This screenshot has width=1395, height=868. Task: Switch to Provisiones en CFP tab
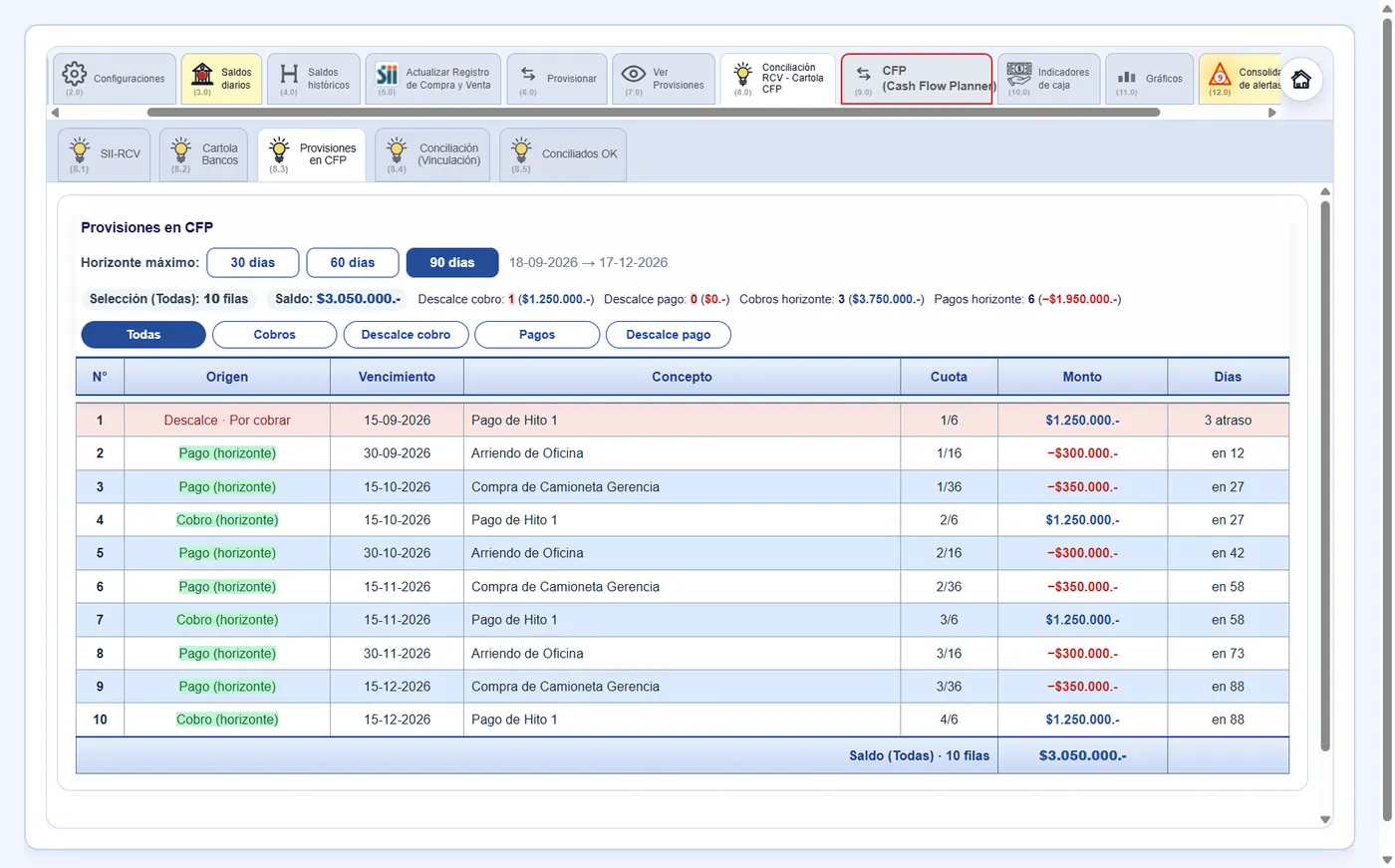click(312, 154)
